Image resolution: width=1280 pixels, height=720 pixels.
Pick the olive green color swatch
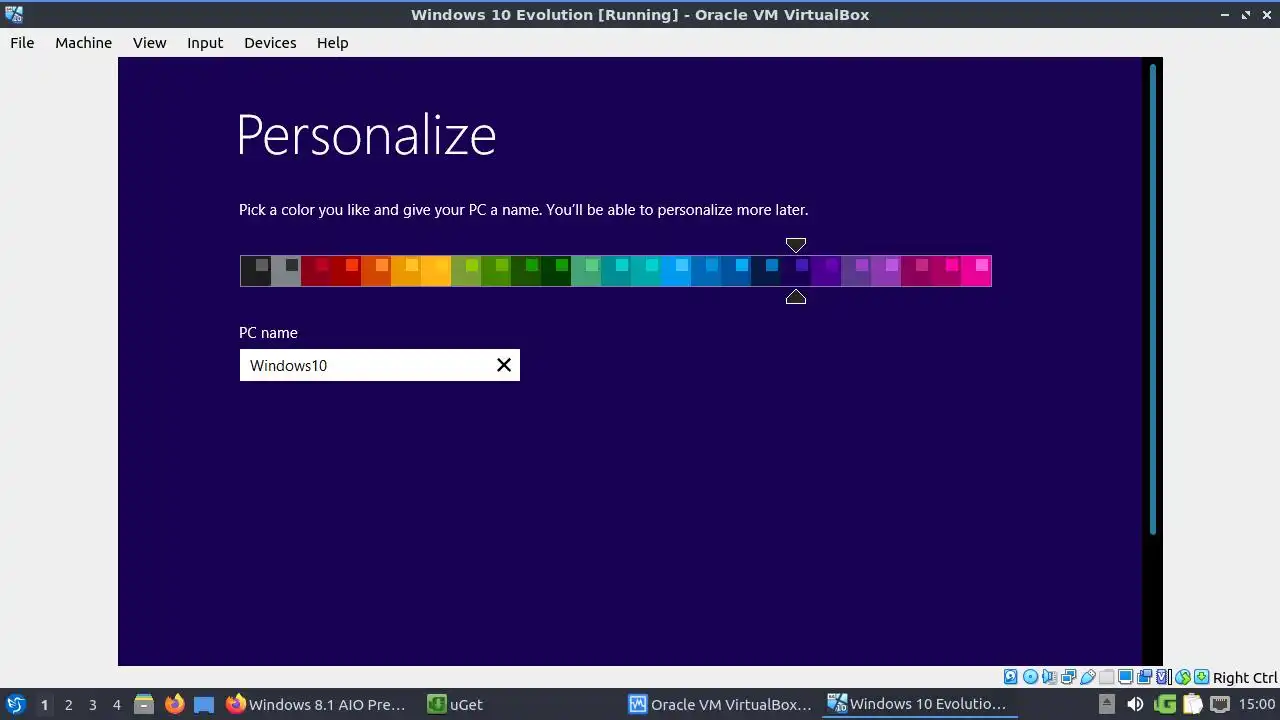coord(466,271)
